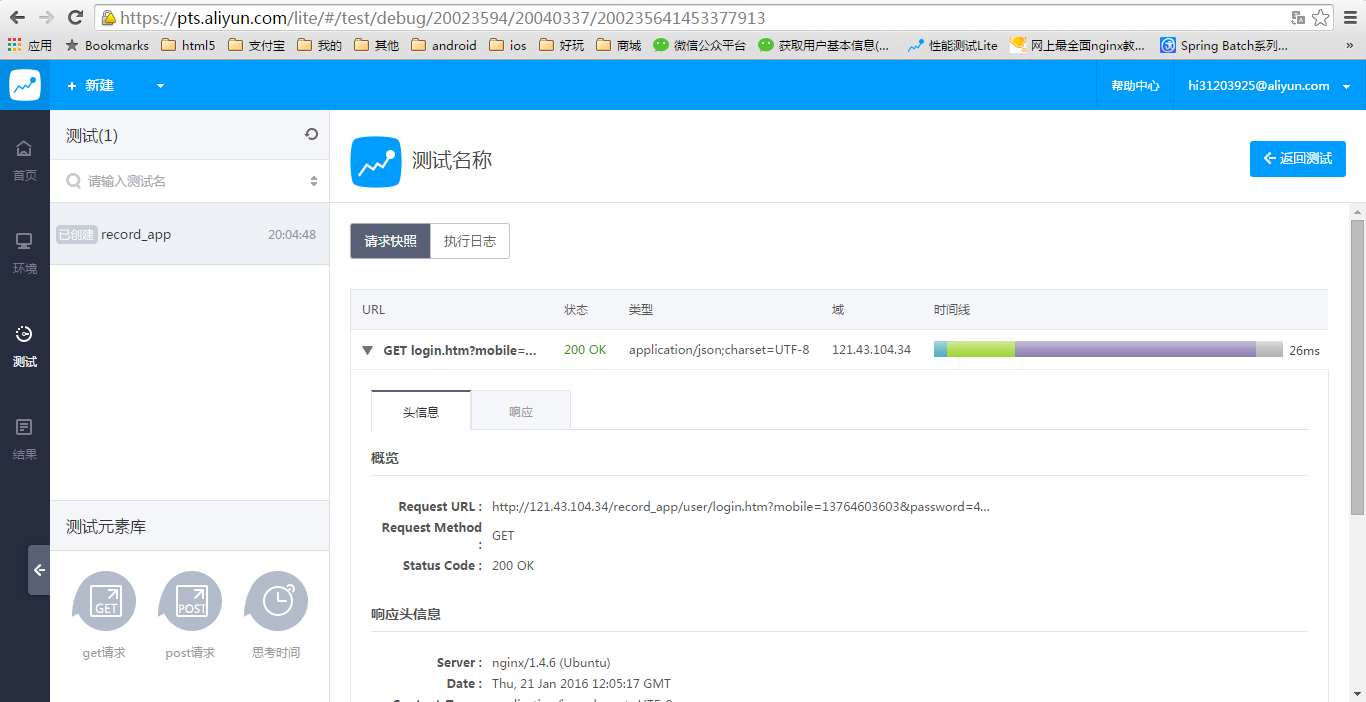Open the 好玩 bookmark folder

(x=561, y=45)
